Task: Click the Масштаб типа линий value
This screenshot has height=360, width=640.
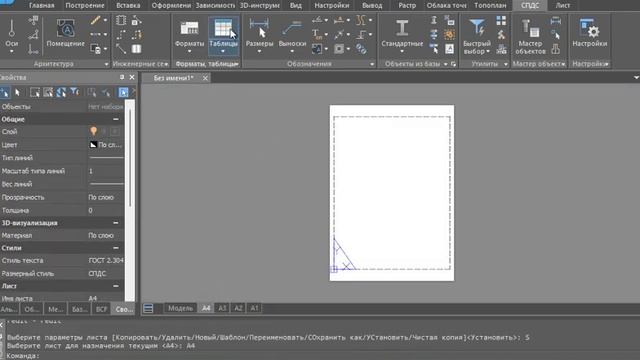Action: tap(106, 171)
